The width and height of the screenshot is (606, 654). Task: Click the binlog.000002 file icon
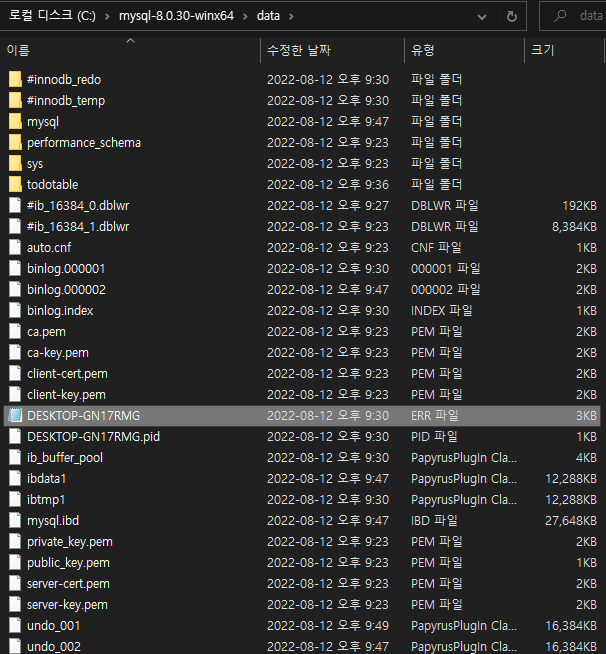(15, 289)
